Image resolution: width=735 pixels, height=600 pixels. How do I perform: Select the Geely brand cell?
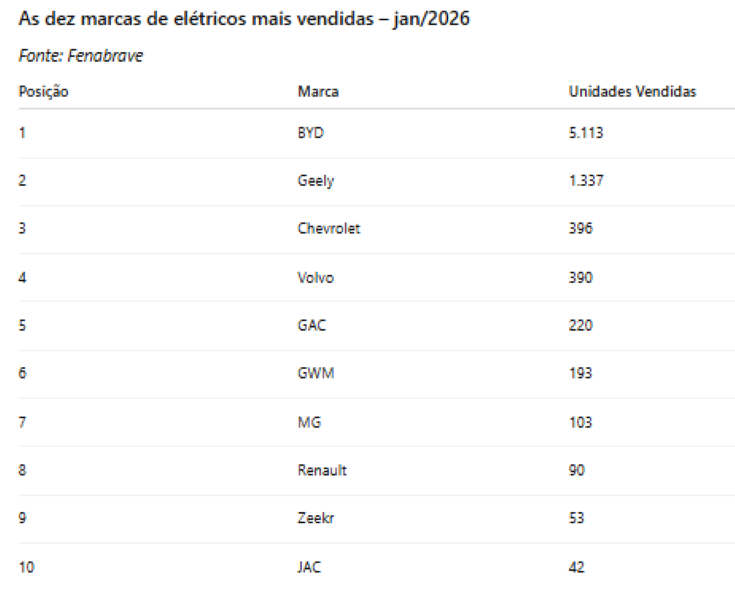pyautogui.click(x=315, y=181)
